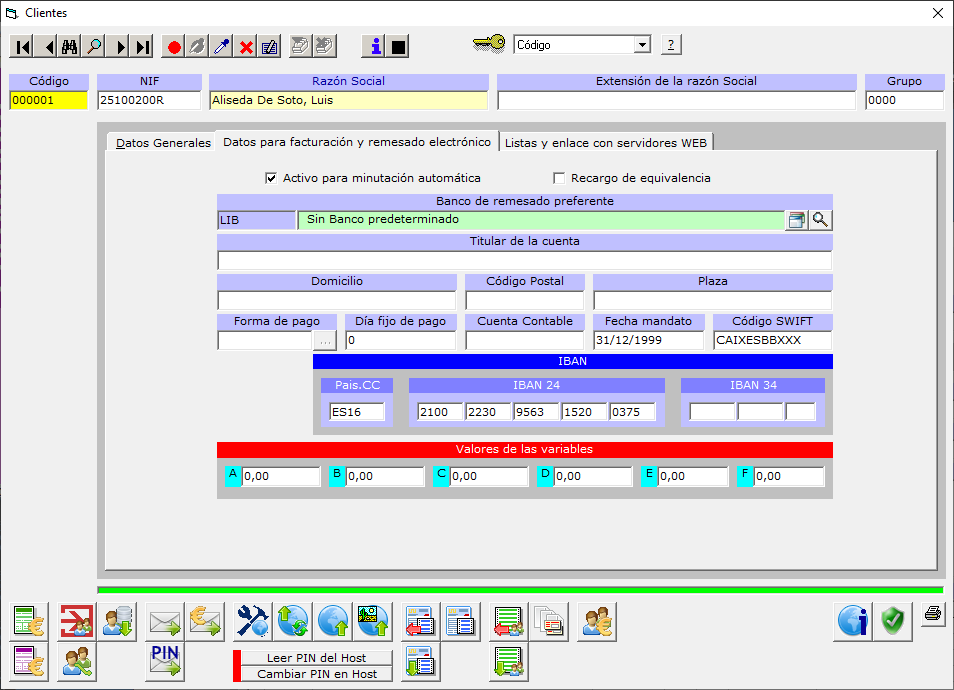Click the red X delete button
The width and height of the screenshot is (954, 690).
tap(246, 46)
